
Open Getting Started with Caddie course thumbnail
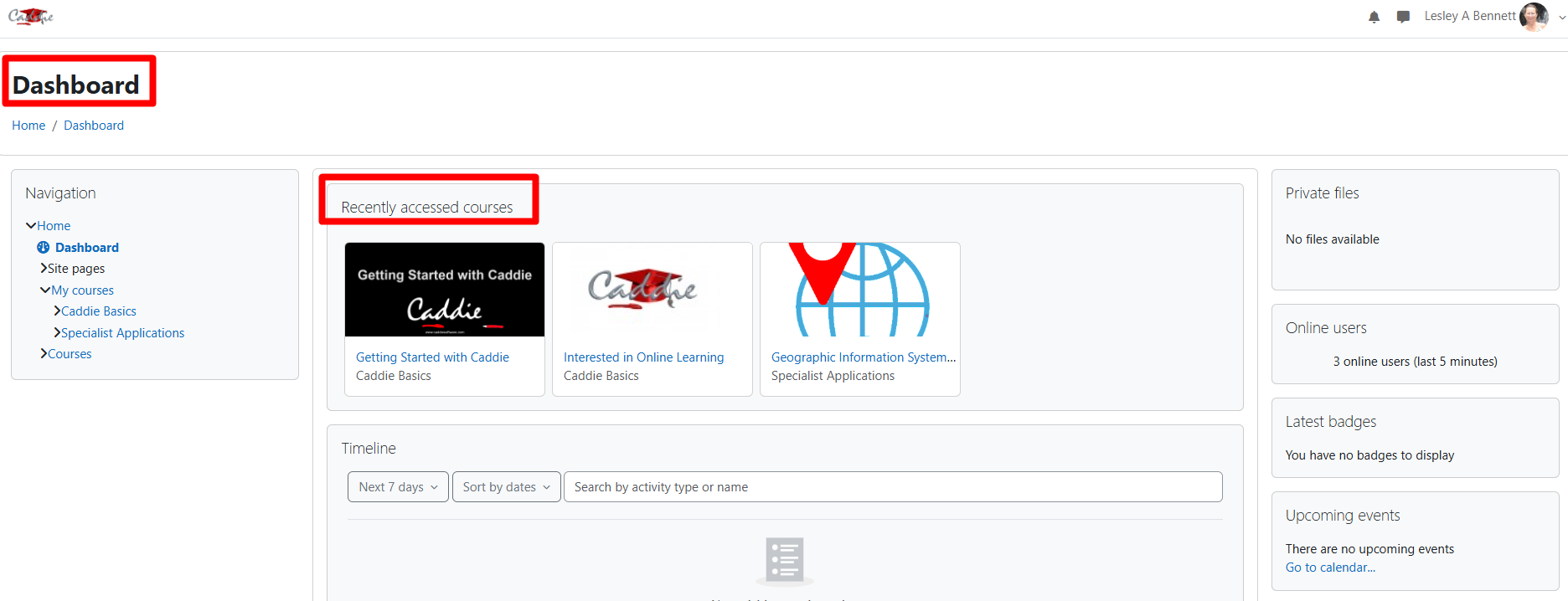pos(445,290)
